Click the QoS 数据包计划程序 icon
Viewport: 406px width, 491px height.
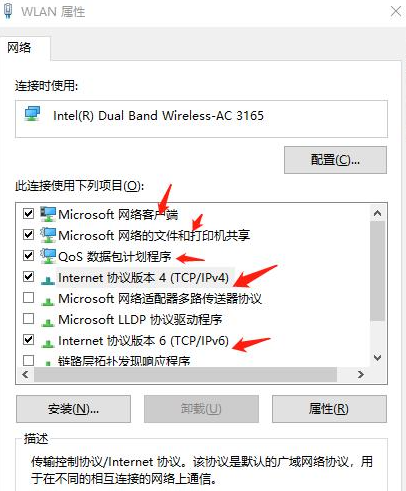tap(48, 256)
